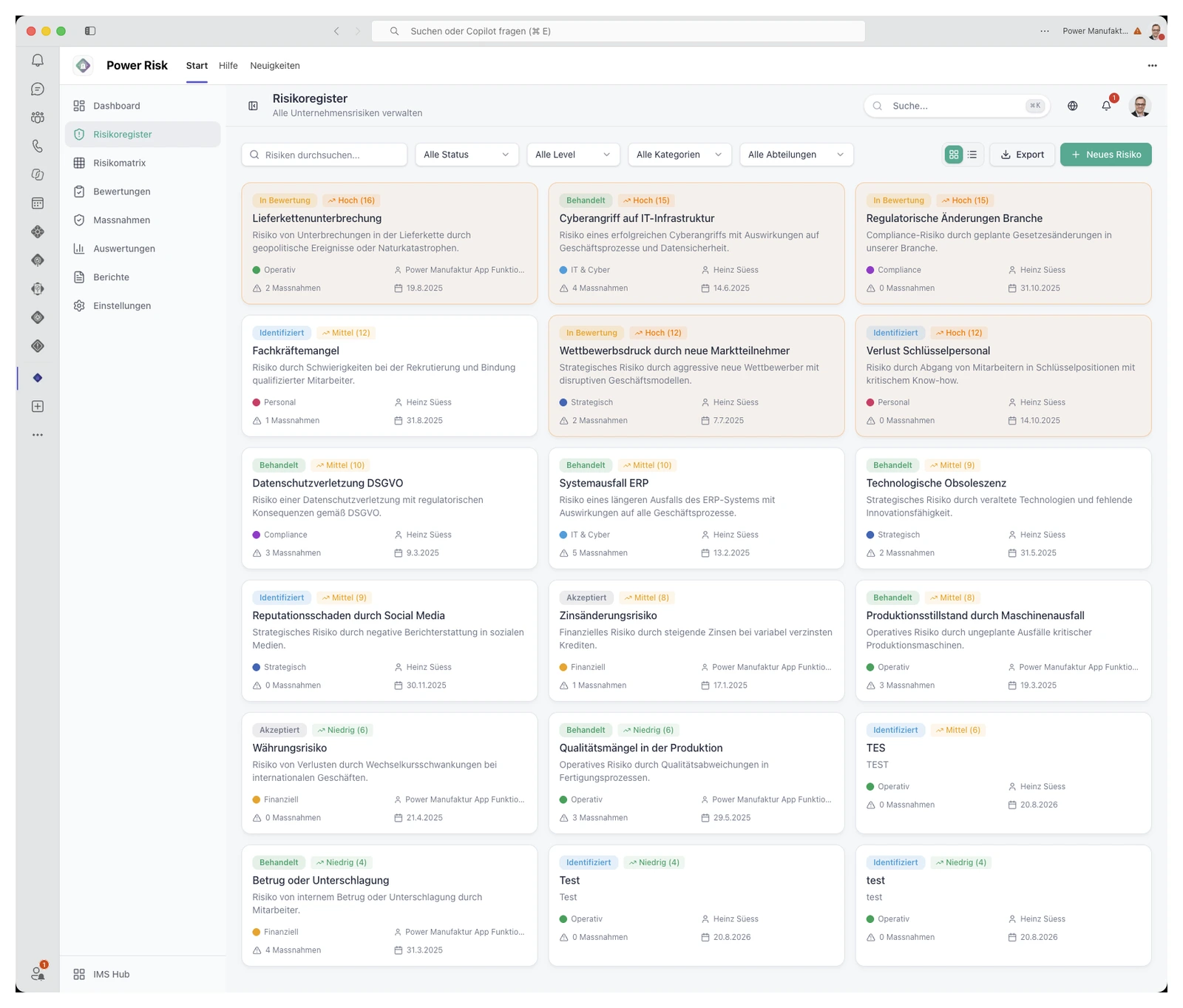Image resolution: width=1183 pixels, height=1008 pixels.
Task: Expand the Alle Status dropdown
Action: [467, 155]
